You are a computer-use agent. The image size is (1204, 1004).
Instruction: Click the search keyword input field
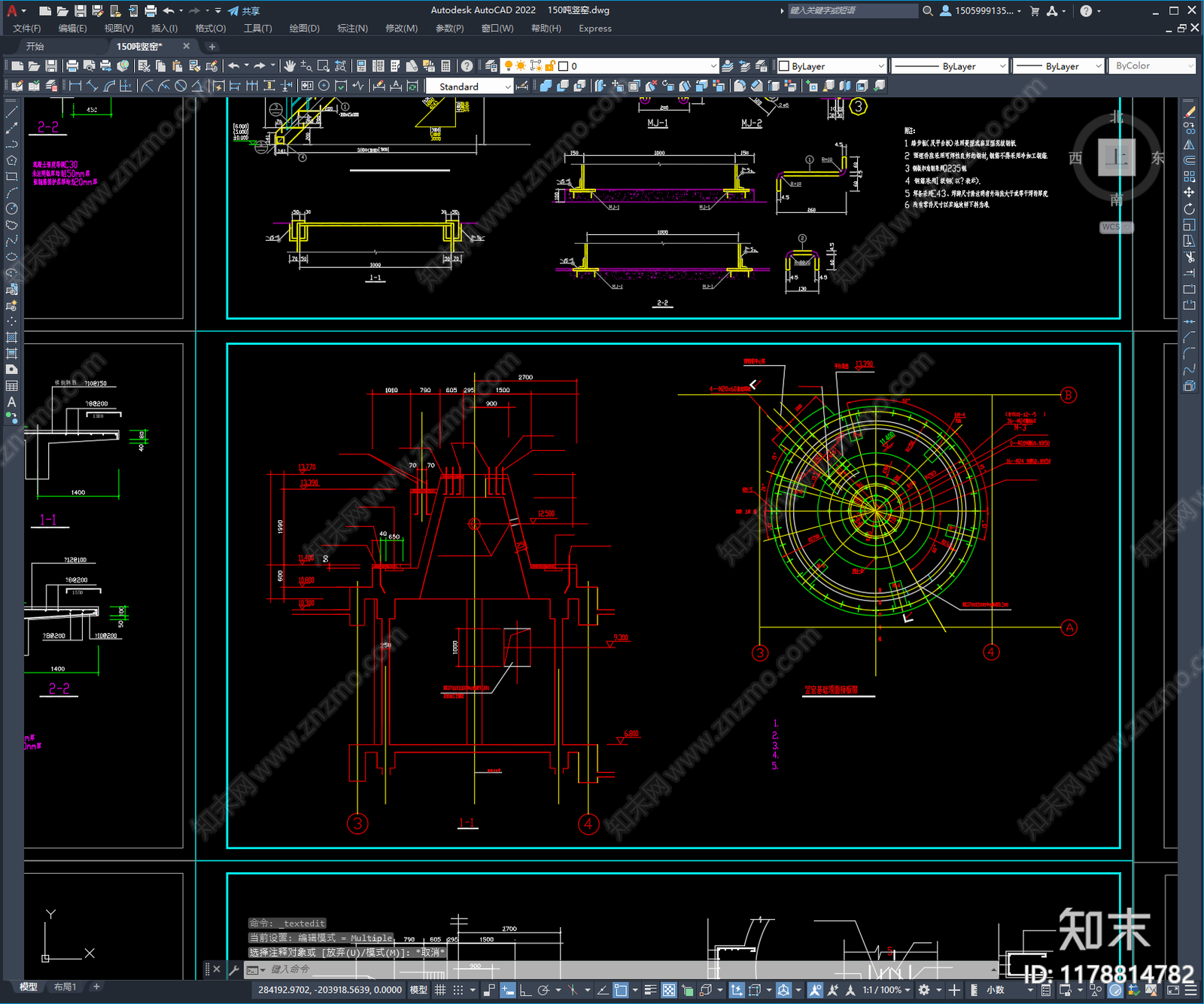853,11
